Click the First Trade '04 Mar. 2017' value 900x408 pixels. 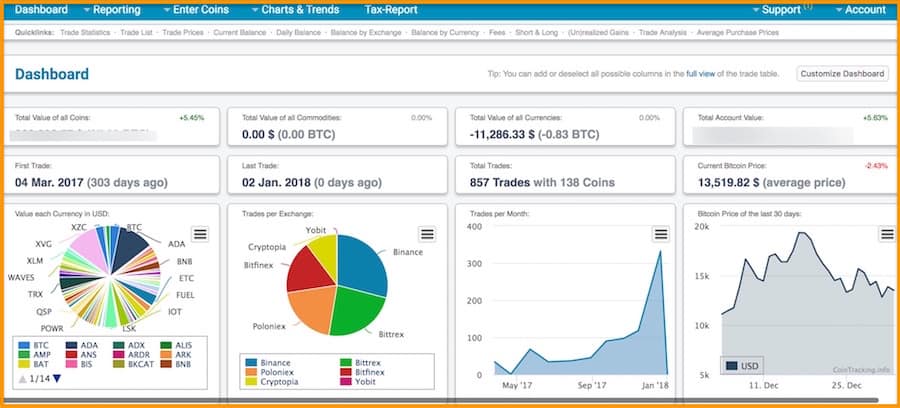pos(49,182)
